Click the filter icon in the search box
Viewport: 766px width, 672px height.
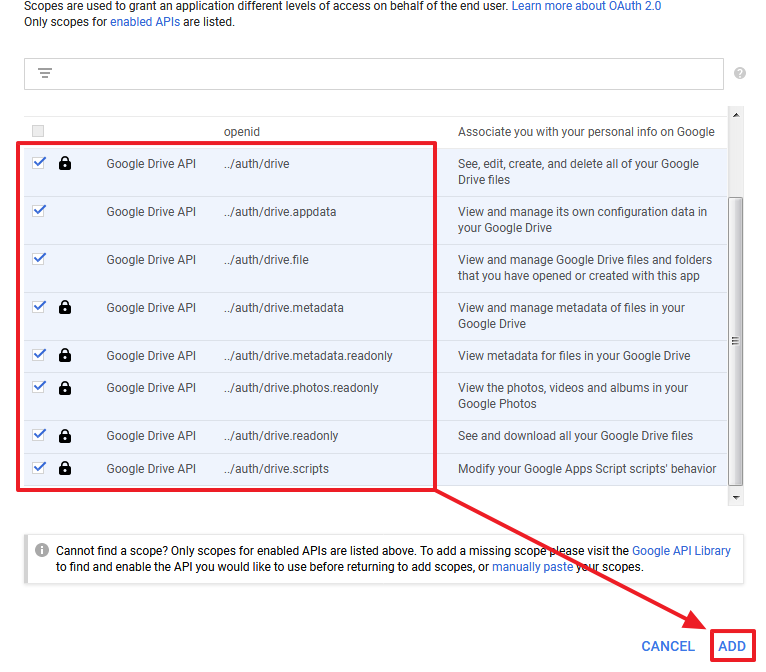[x=45, y=73]
